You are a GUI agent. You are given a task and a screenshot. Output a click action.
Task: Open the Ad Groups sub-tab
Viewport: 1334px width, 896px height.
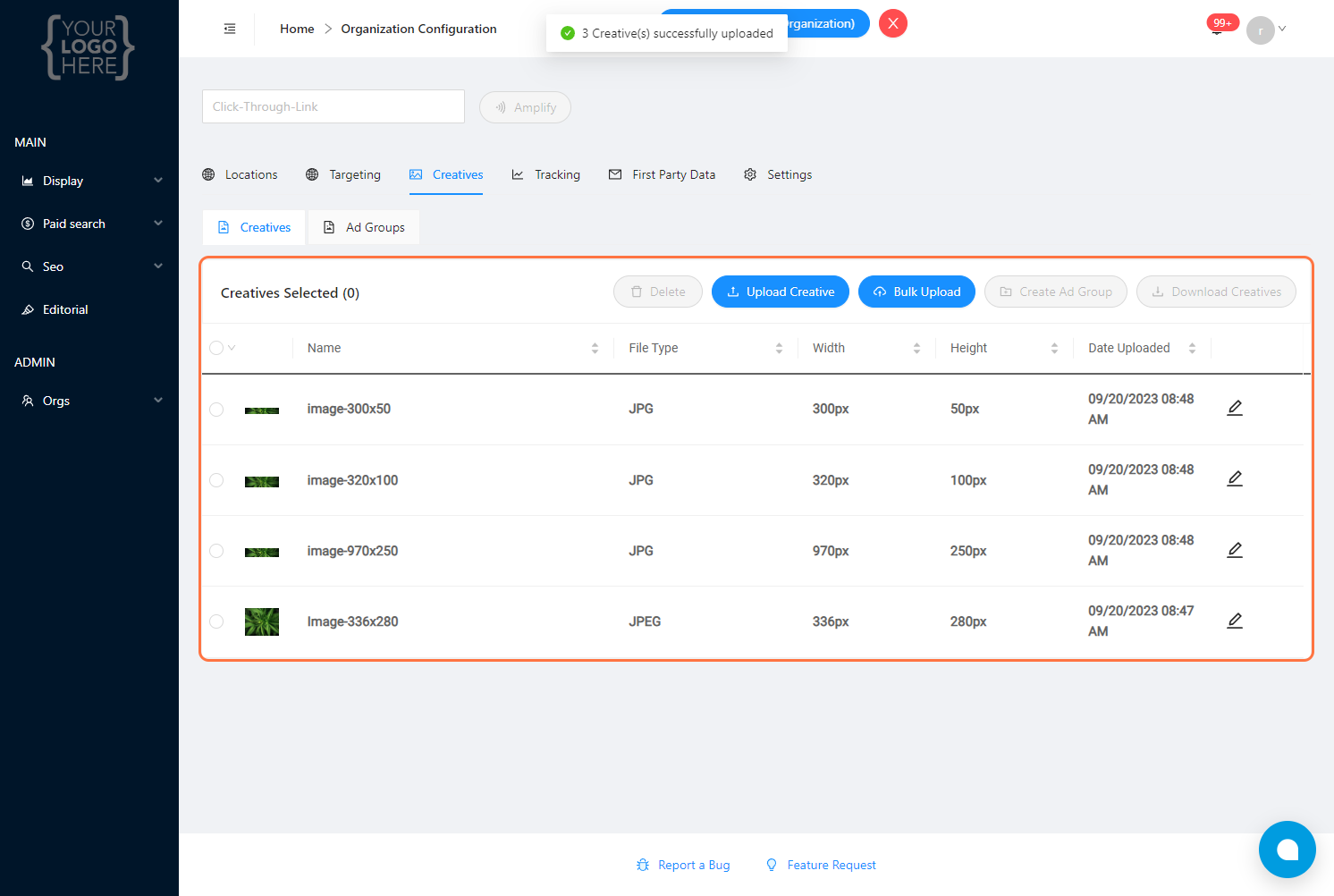coord(364,227)
